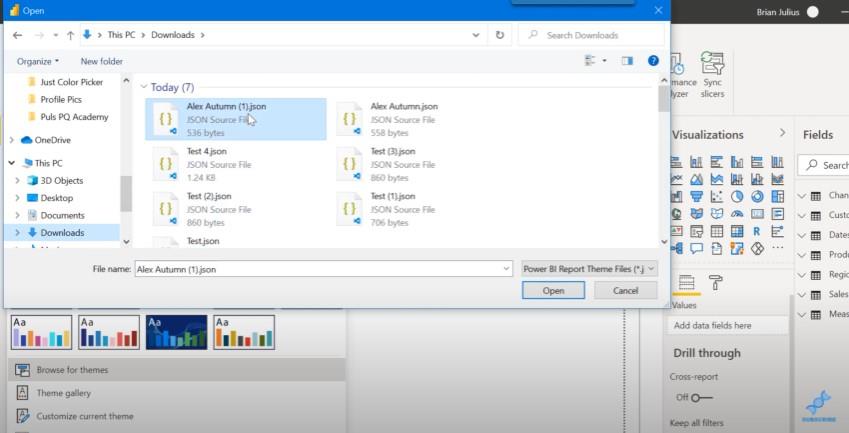Screen dimensions: 849x433
Task: Open the file type filter dropdown
Action: pos(589,268)
